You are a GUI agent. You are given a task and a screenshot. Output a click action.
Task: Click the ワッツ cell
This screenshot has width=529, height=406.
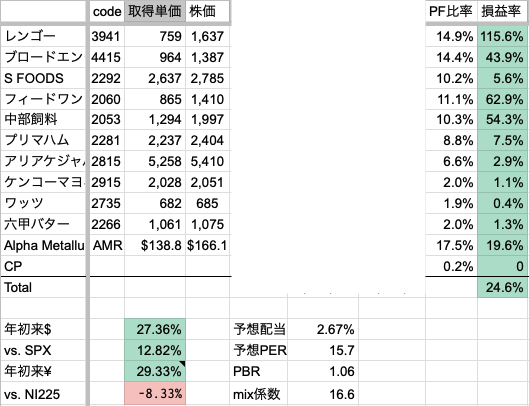click(x=43, y=203)
